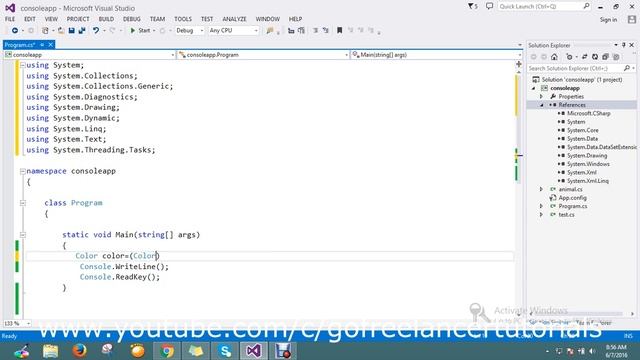Expand the Program.cs file node

(542, 207)
